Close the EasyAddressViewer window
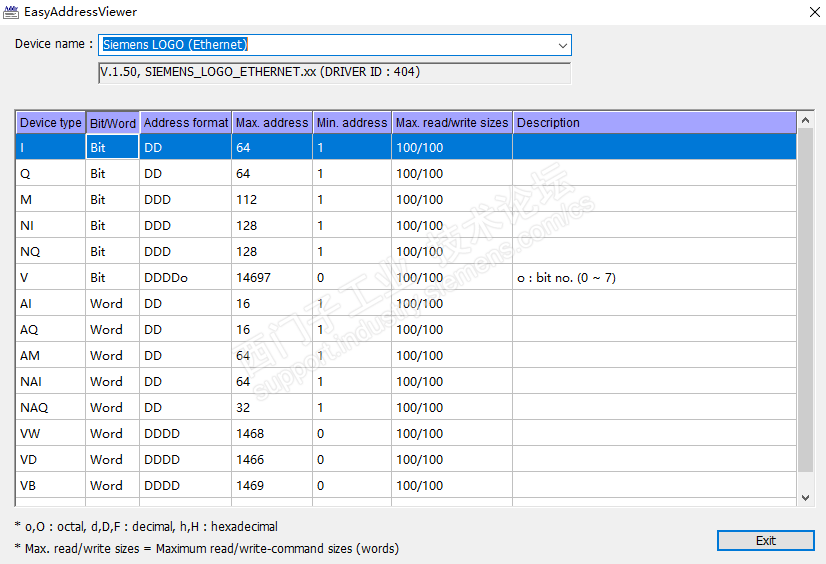Image resolution: width=826 pixels, height=564 pixels. [814, 12]
